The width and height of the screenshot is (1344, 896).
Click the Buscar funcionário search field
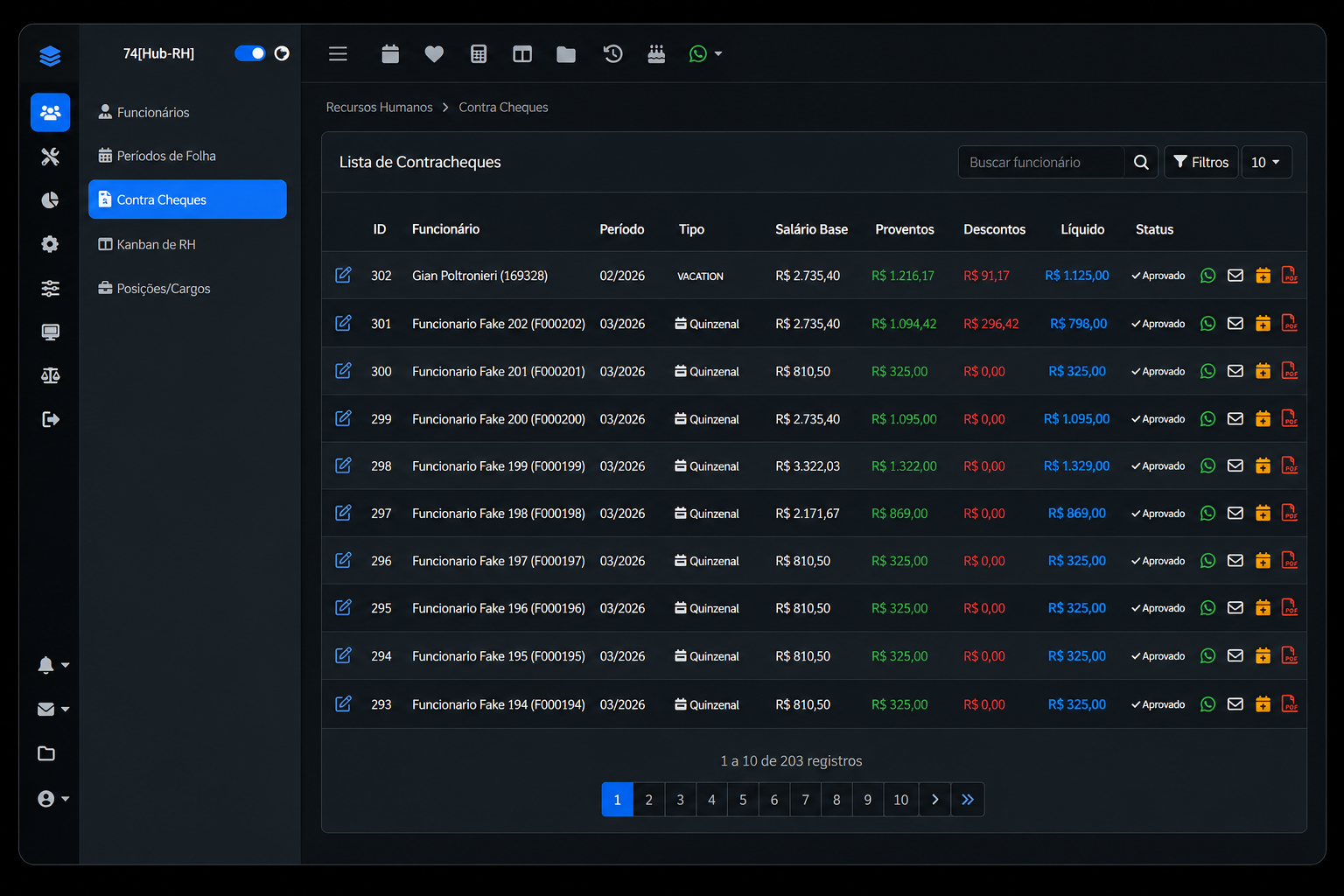(1041, 162)
